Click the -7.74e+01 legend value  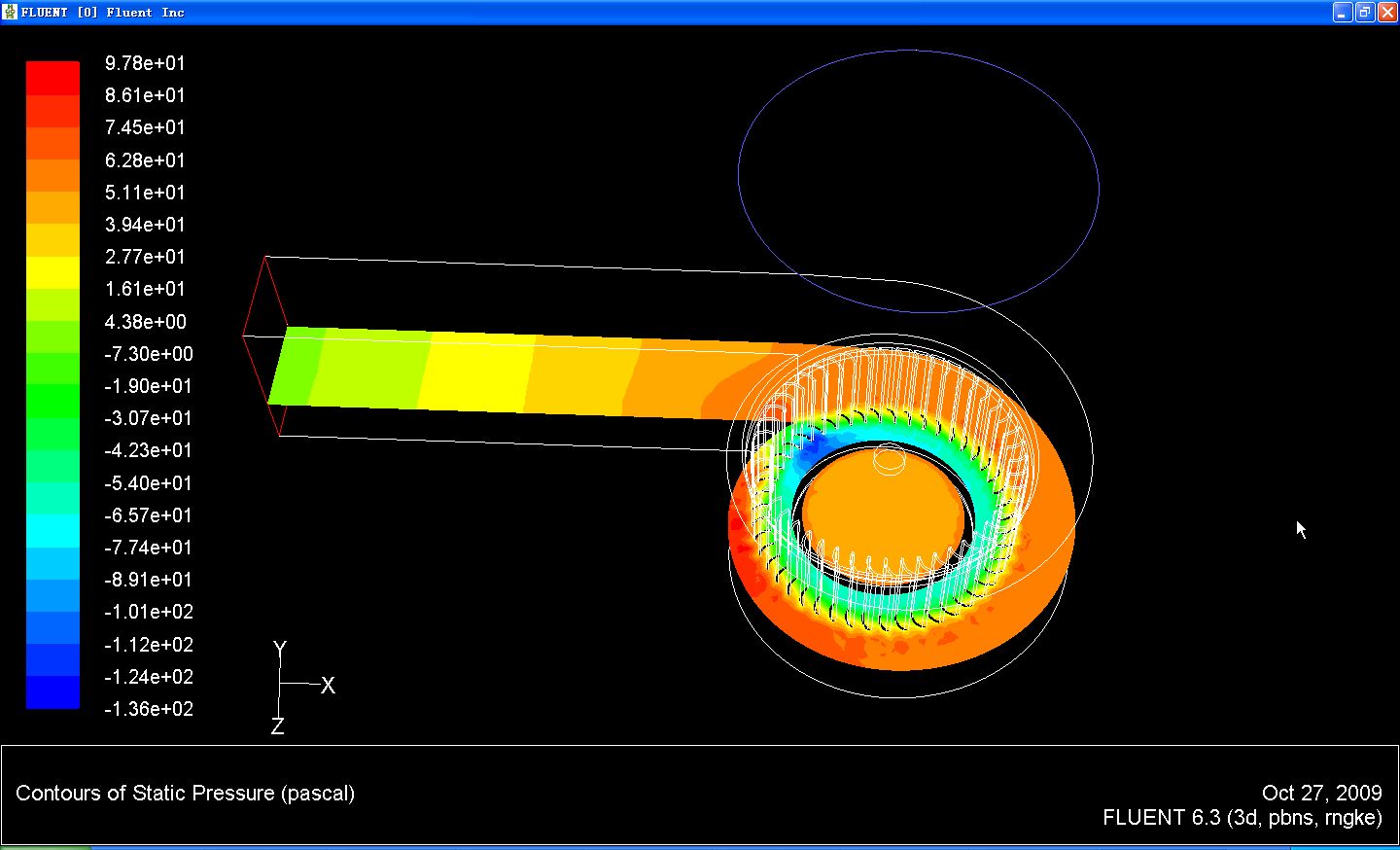[149, 548]
